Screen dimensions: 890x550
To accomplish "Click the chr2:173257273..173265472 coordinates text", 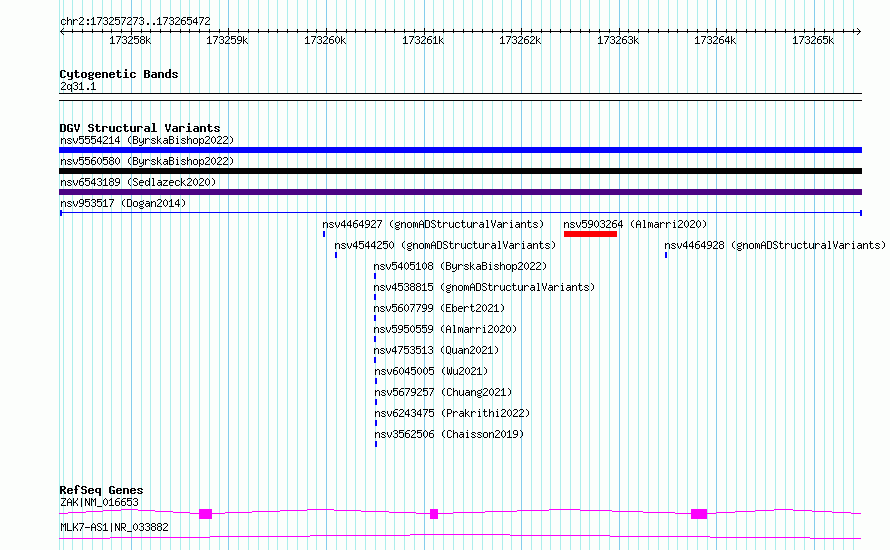I will [x=135, y=21].
